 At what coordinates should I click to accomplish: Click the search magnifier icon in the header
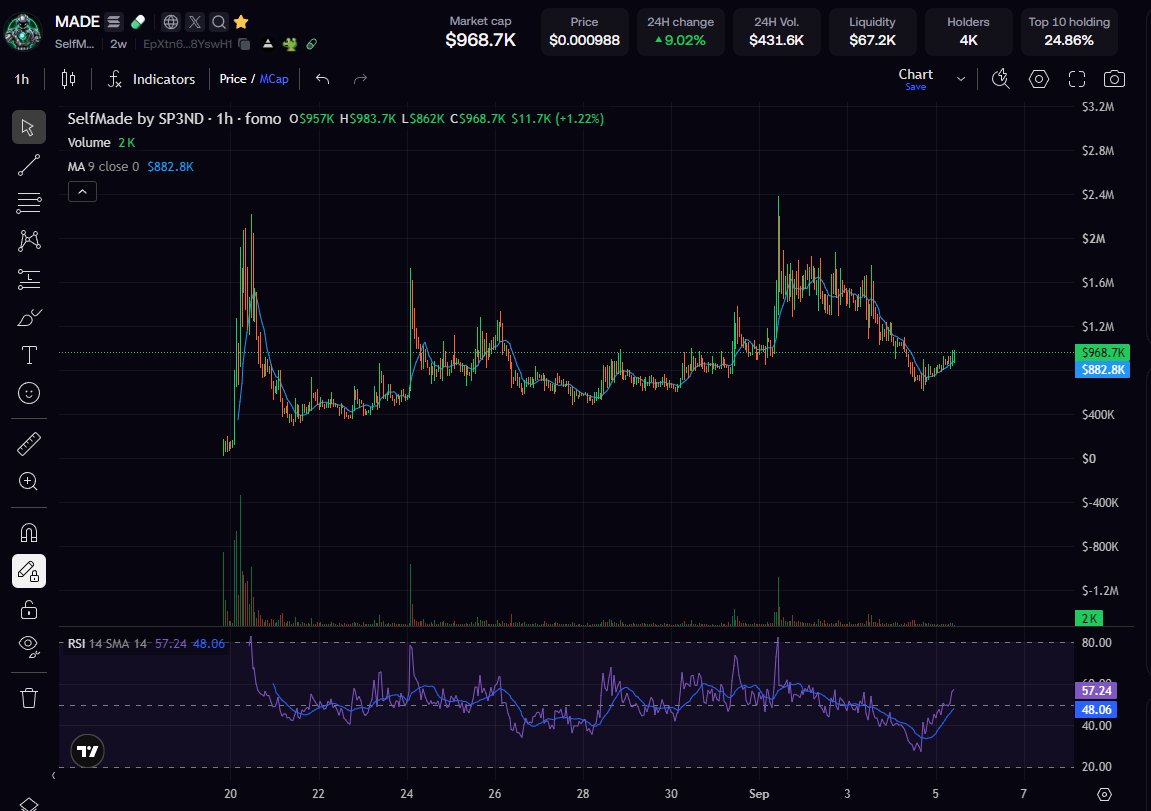click(219, 21)
